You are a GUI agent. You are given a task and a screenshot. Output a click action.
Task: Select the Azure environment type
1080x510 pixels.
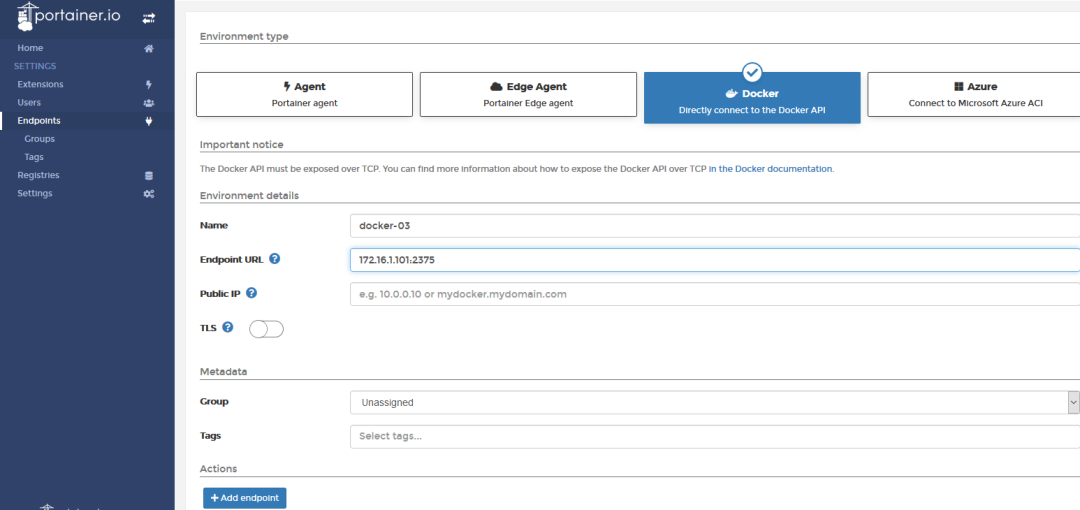tap(974, 94)
